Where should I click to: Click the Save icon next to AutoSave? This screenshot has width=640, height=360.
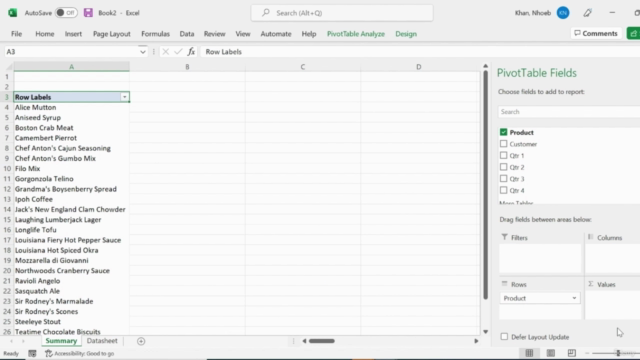click(88, 13)
